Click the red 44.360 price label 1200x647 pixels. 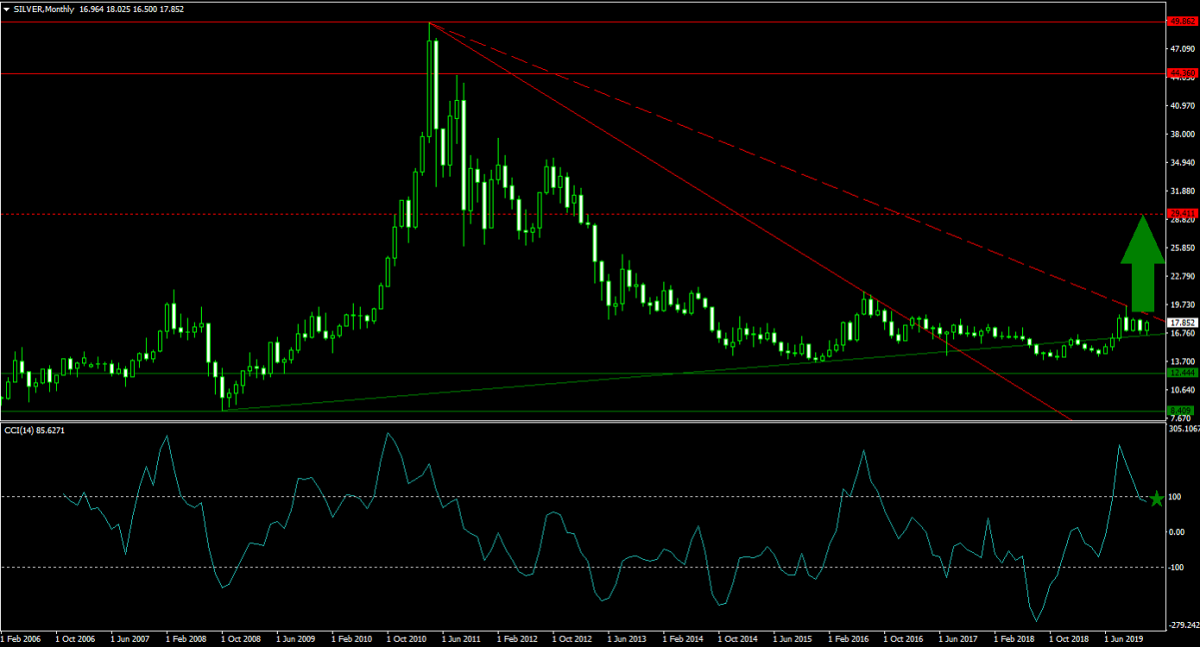click(1183, 73)
